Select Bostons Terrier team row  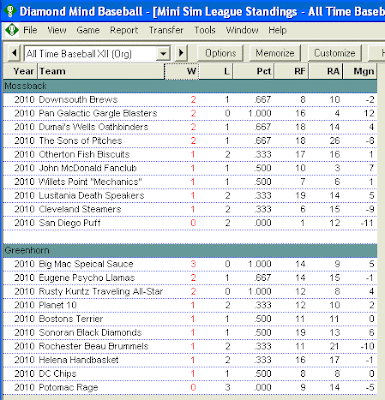190,319
